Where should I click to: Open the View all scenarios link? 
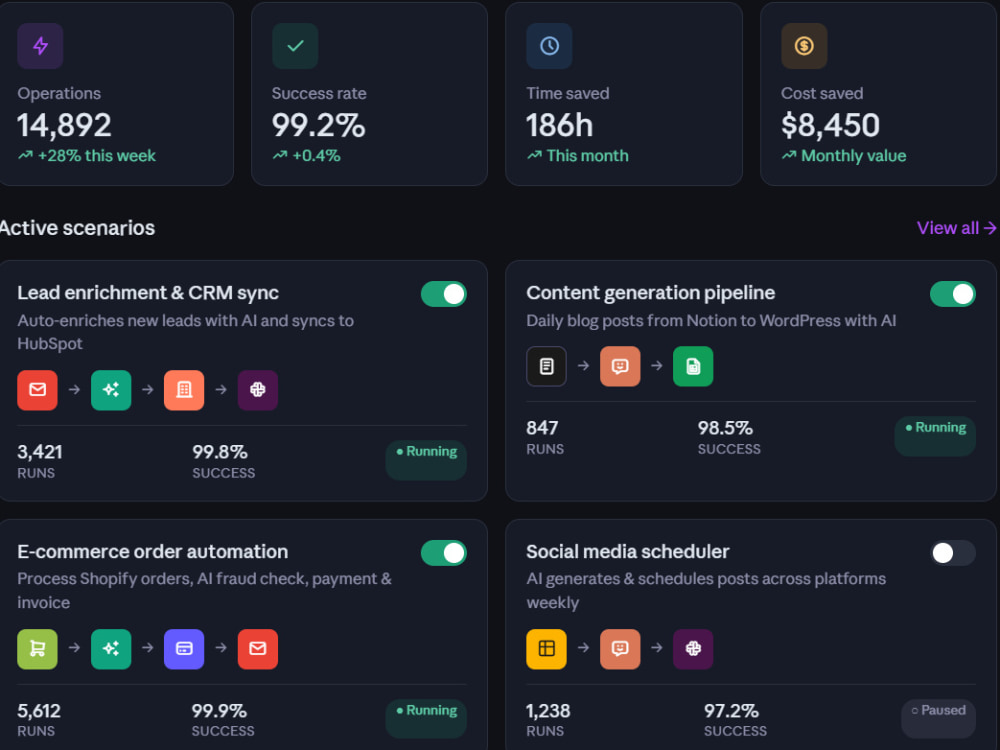tap(956, 228)
